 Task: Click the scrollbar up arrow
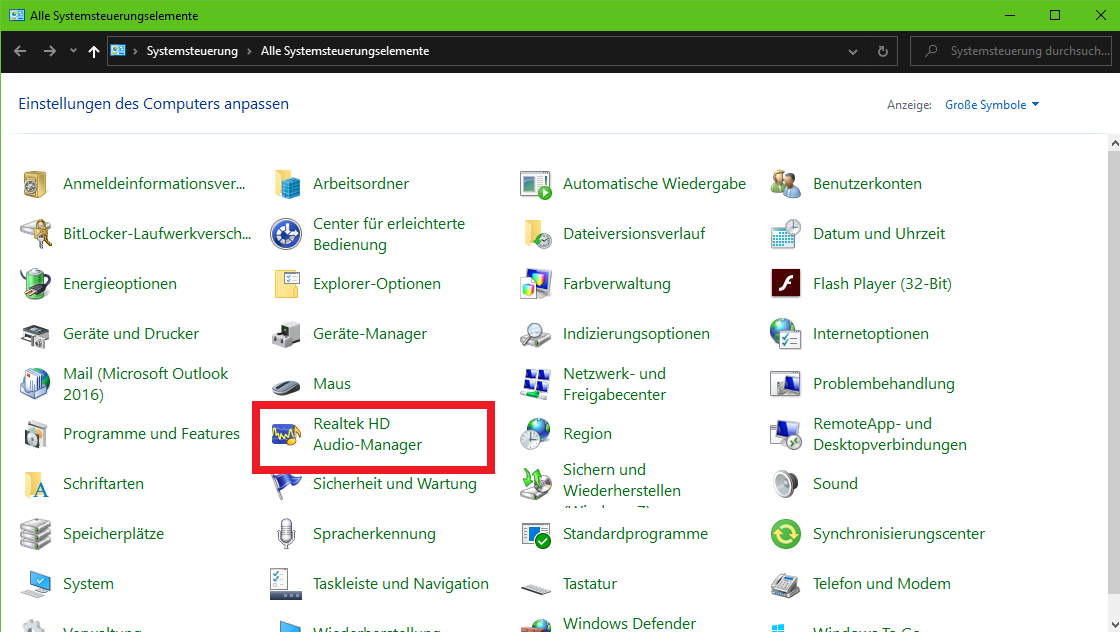pos(1114,144)
